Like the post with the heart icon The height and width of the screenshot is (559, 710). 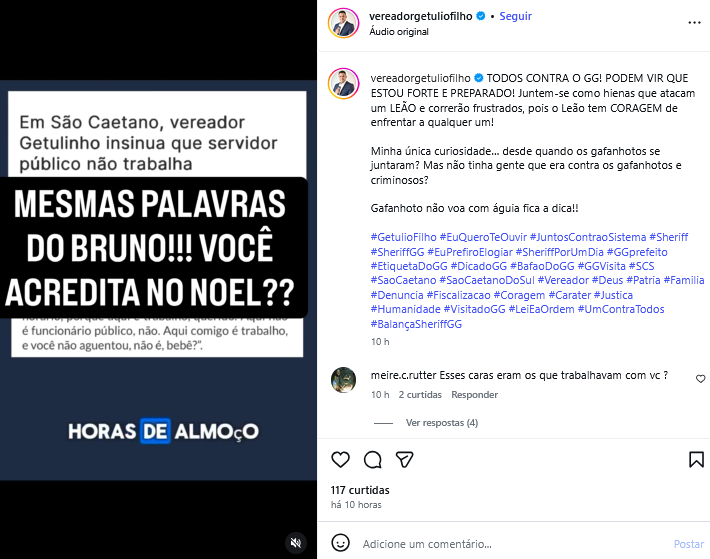tap(341, 460)
